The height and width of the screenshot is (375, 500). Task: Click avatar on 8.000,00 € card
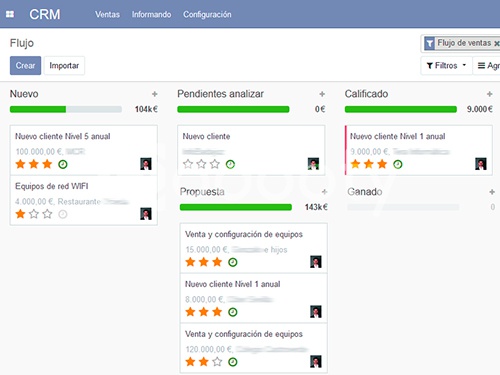point(316,312)
